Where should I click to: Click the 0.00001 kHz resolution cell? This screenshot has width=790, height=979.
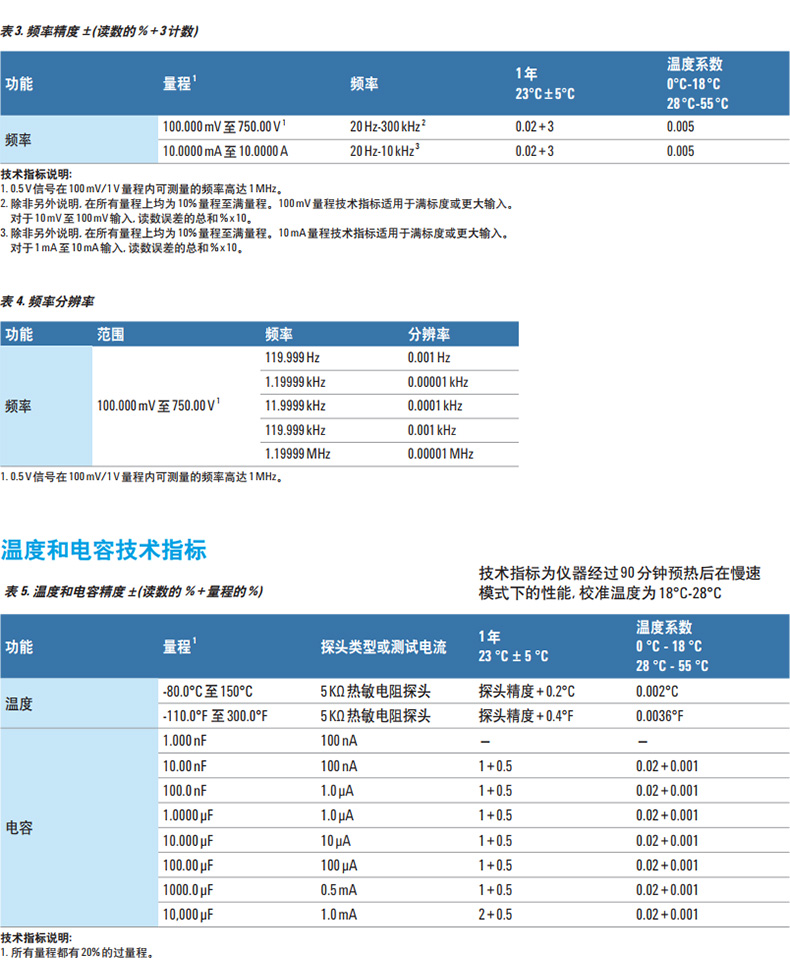coord(437,382)
